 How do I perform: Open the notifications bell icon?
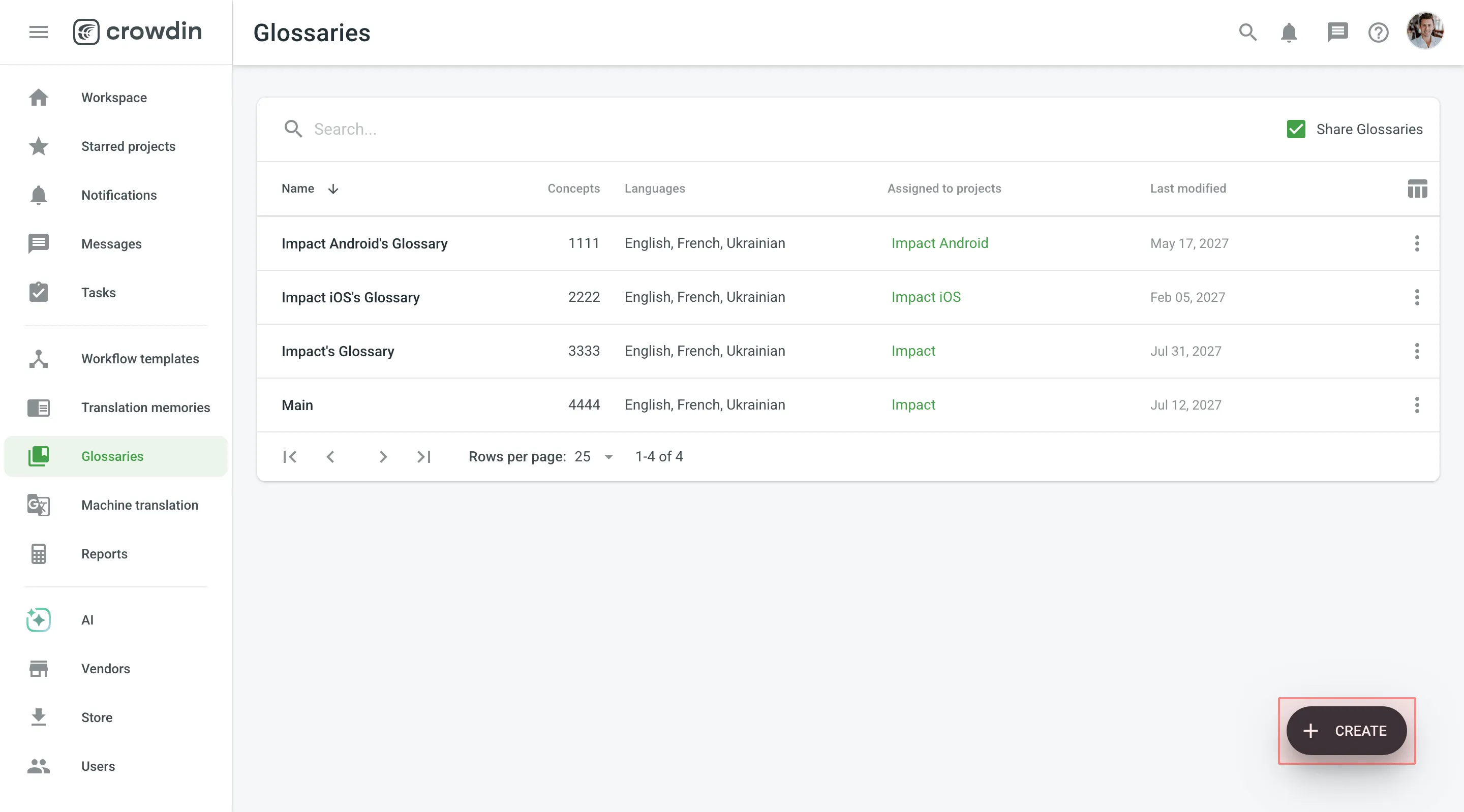[x=1289, y=33]
